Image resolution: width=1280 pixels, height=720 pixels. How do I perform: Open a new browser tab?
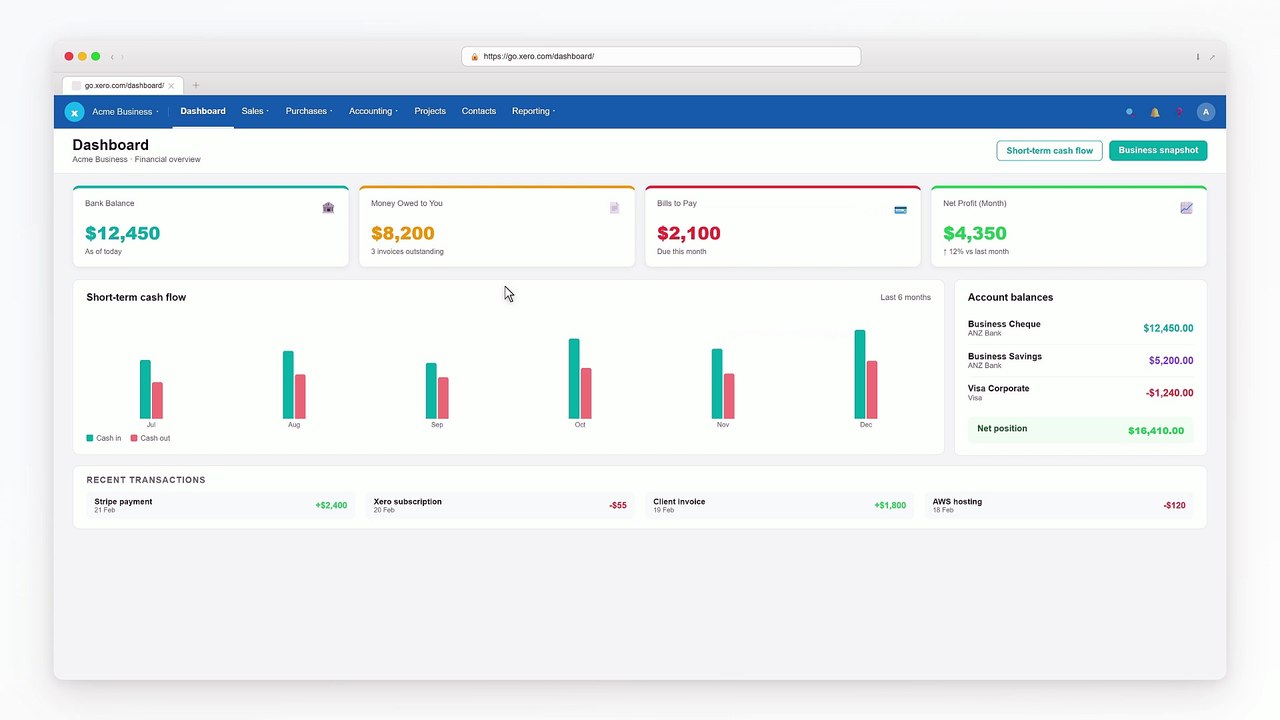pyautogui.click(x=196, y=86)
